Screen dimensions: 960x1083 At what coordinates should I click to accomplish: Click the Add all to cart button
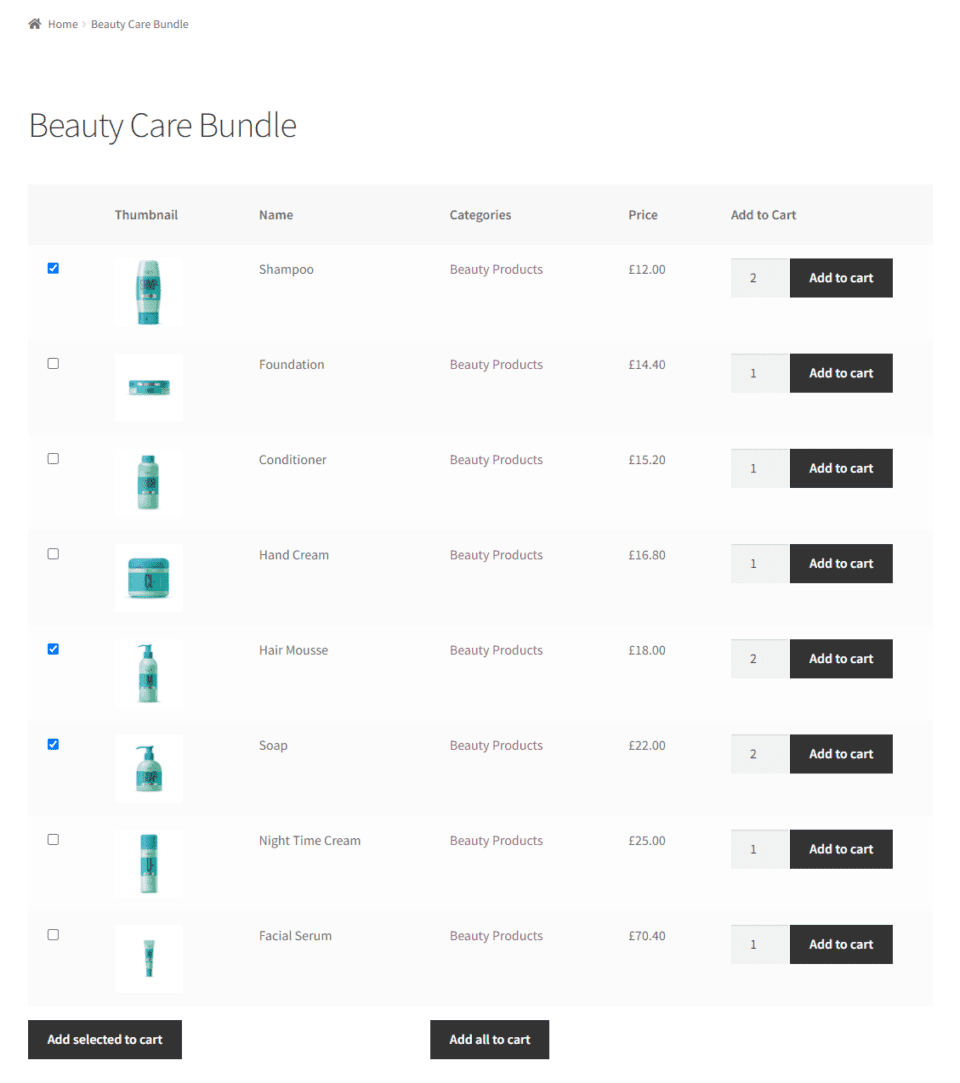click(x=489, y=1039)
